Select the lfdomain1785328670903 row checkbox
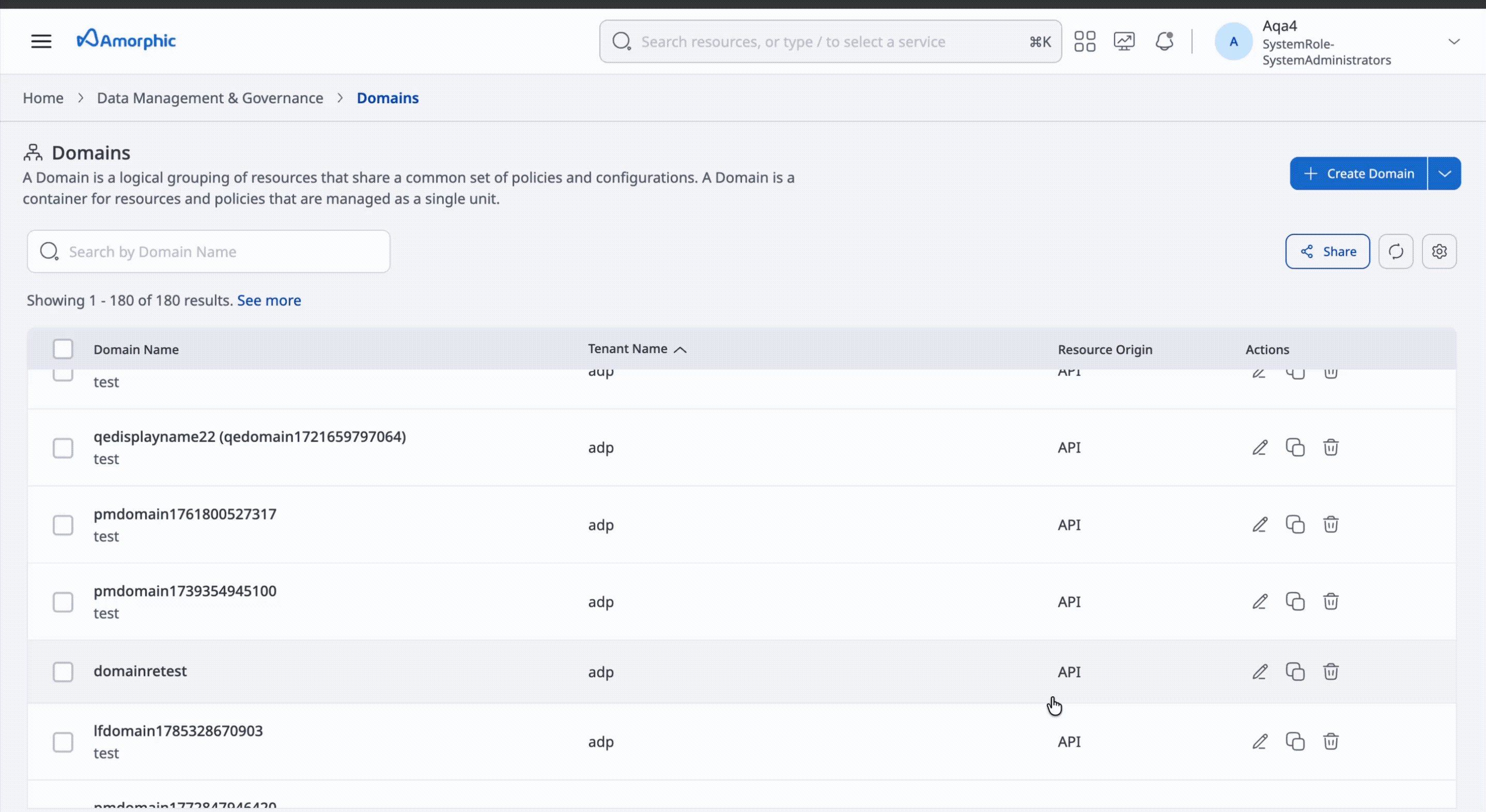This screenshot has width=1486, height=812. [63, 742]
